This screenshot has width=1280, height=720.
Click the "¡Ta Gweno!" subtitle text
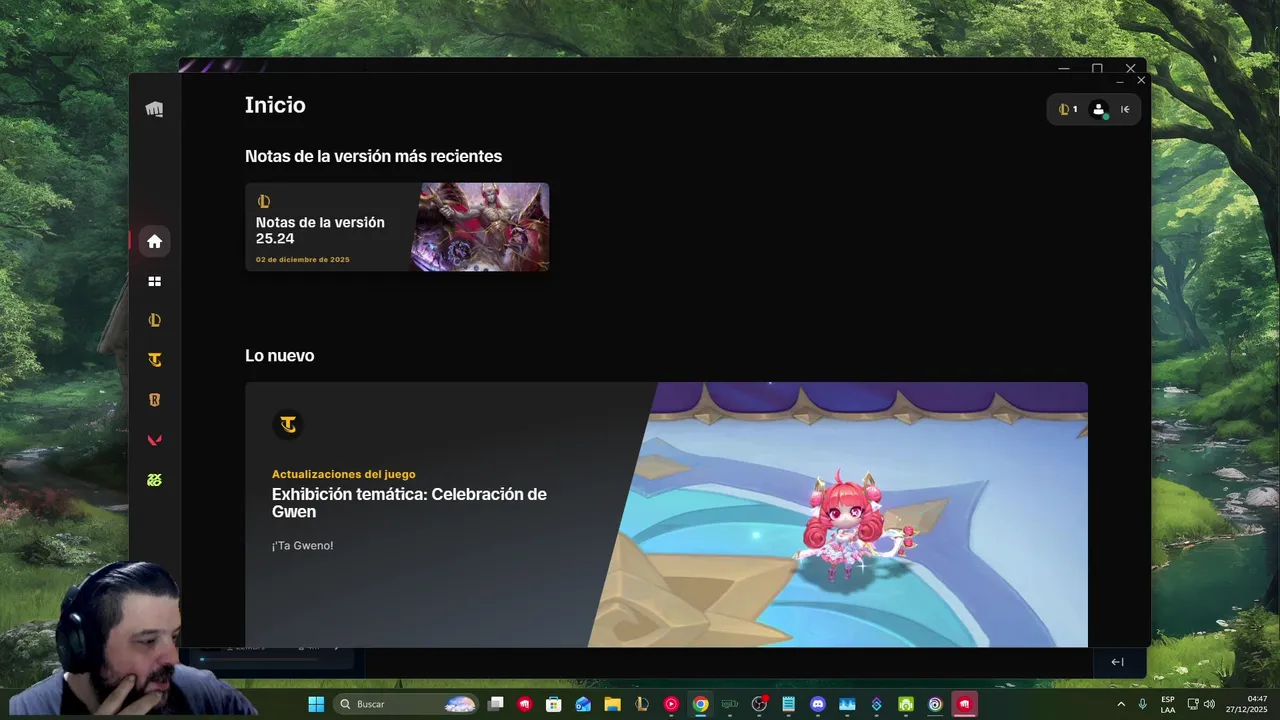[x=302, y=546]
